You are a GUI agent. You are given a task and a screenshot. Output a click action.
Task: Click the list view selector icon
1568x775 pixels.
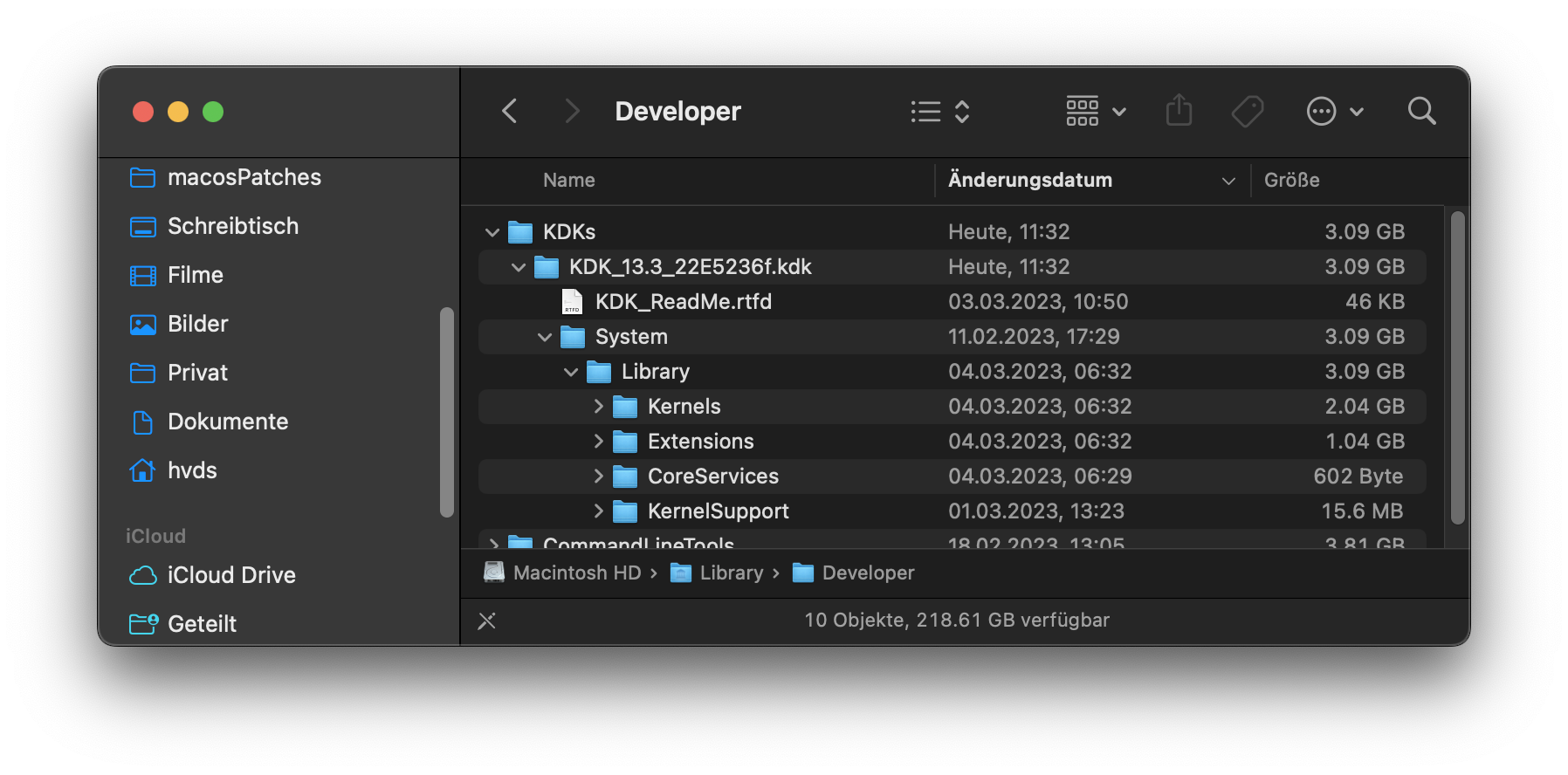coord(939,111)
